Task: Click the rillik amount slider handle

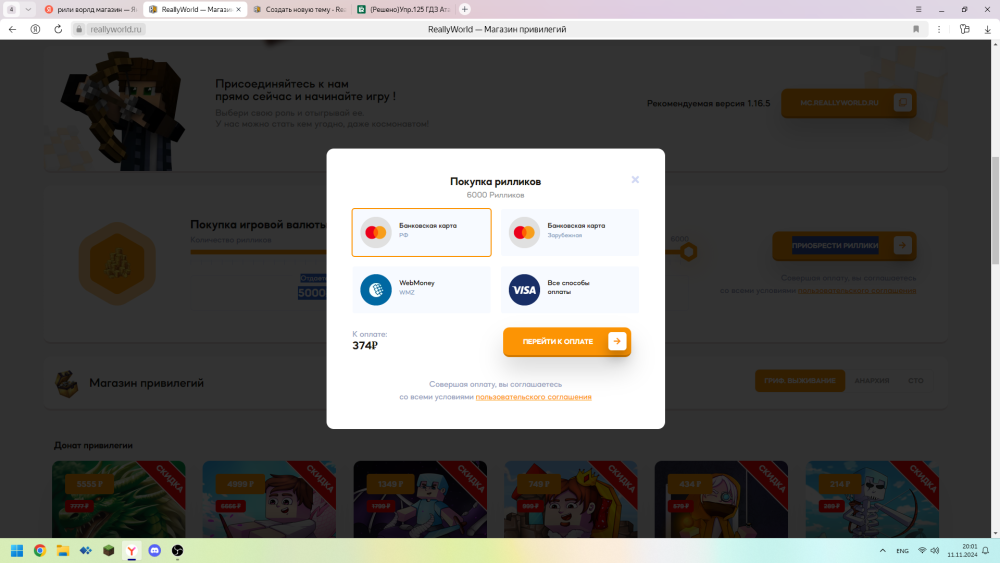Action: (x=688, y=252)
